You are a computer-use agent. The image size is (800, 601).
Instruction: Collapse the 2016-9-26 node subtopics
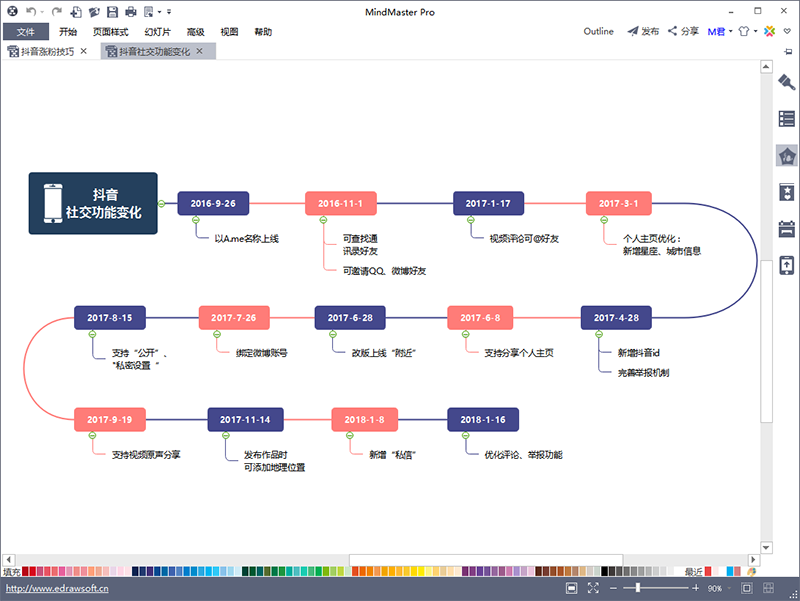click(196, 220)
